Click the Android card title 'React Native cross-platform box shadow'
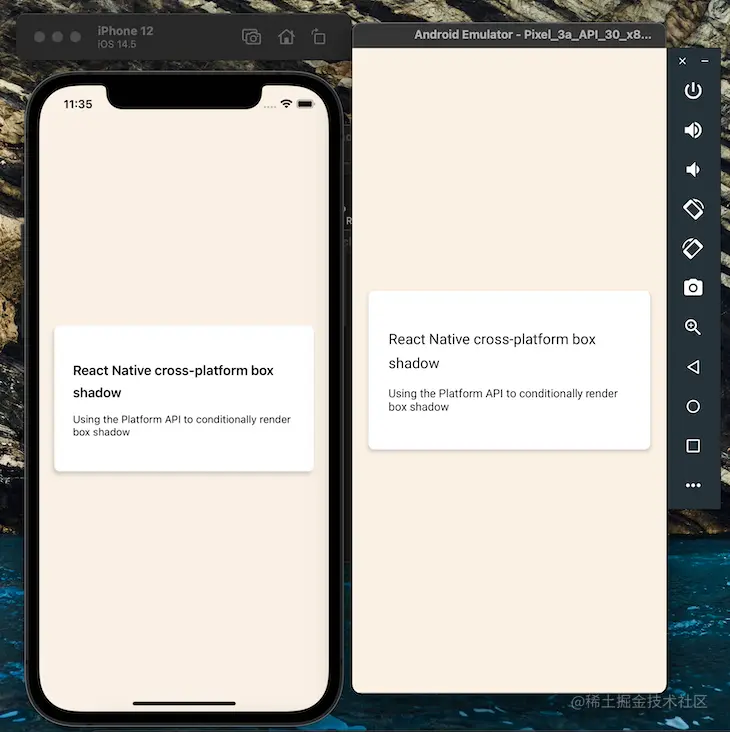 (x=492, y=351)
